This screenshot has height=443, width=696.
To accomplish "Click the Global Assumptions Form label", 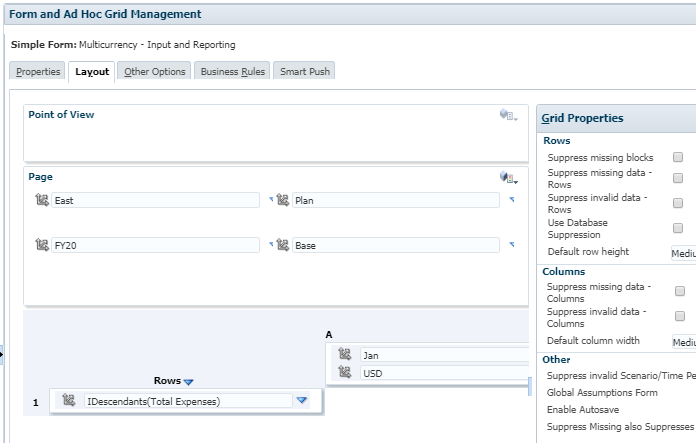I will point(602,392).
